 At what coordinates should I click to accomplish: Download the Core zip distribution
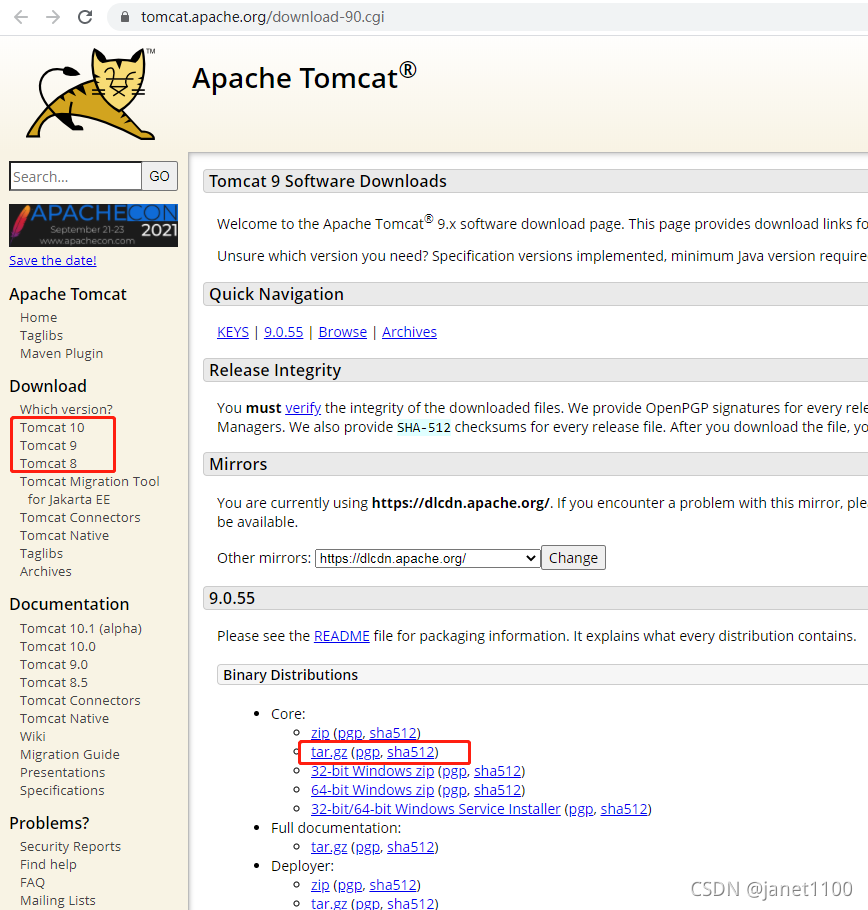coord(320,733)
